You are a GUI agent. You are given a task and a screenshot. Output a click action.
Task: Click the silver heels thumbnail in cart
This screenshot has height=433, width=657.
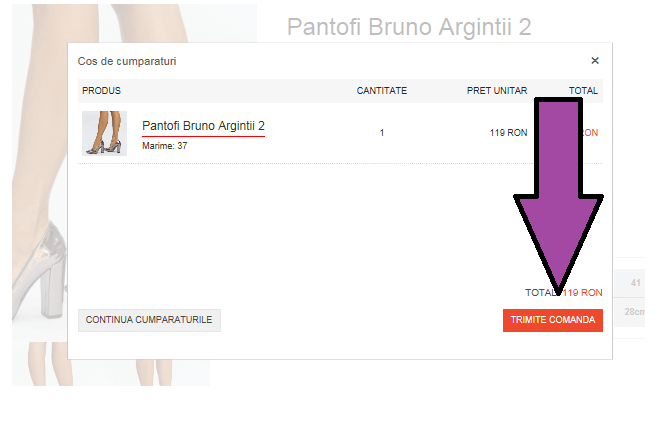coord(104,133)
